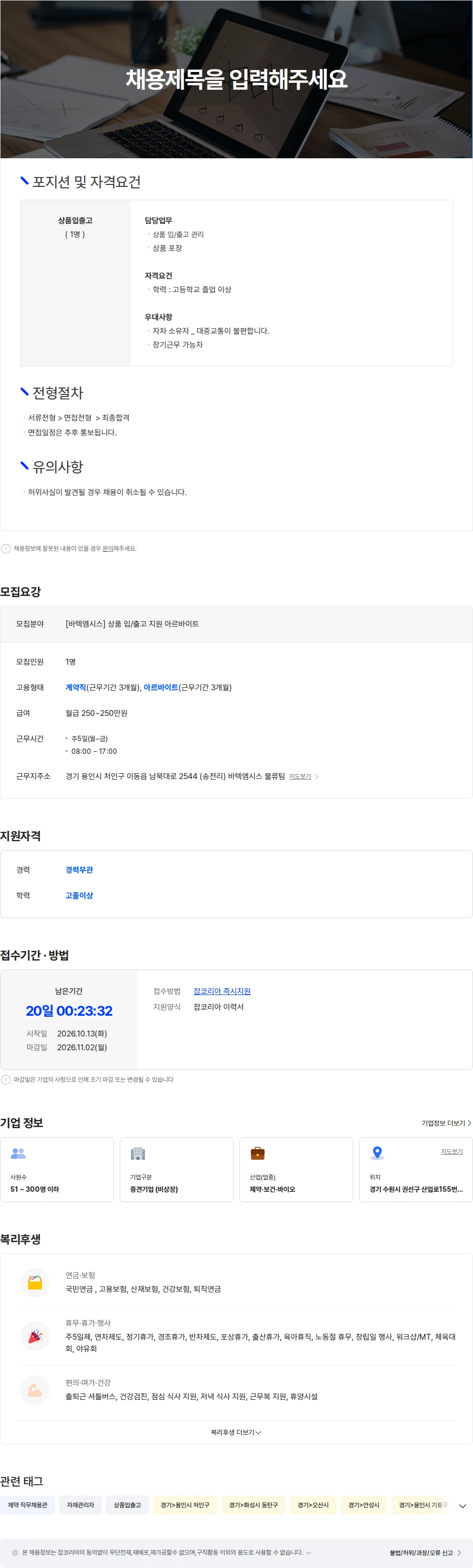Click the vacation and events party icon
473x1568 pixels.
pos(35,1335)
